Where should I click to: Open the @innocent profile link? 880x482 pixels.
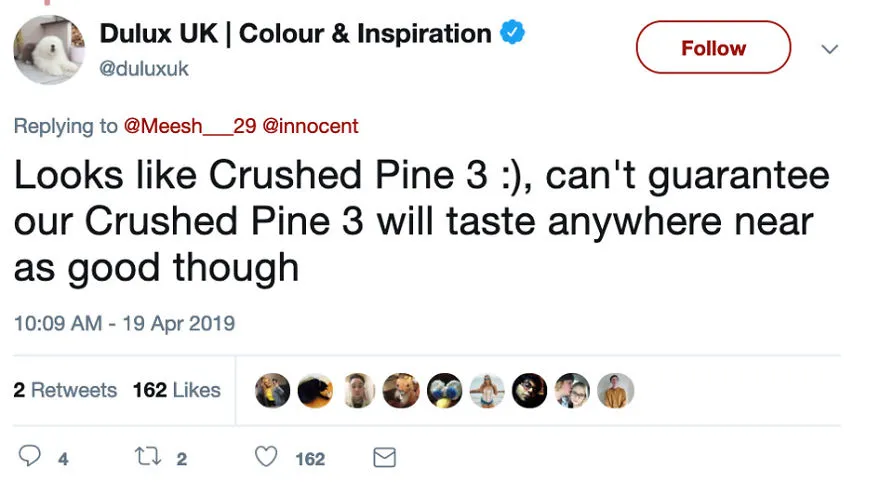(x=310, y=126)
